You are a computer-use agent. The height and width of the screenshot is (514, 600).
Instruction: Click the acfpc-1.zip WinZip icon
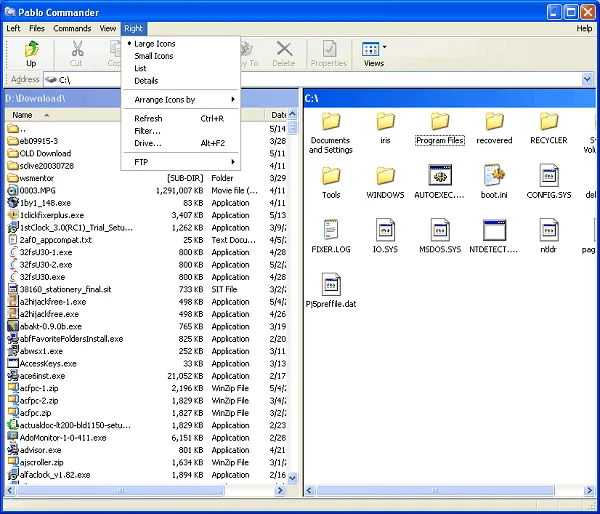[x=13, y=388]
